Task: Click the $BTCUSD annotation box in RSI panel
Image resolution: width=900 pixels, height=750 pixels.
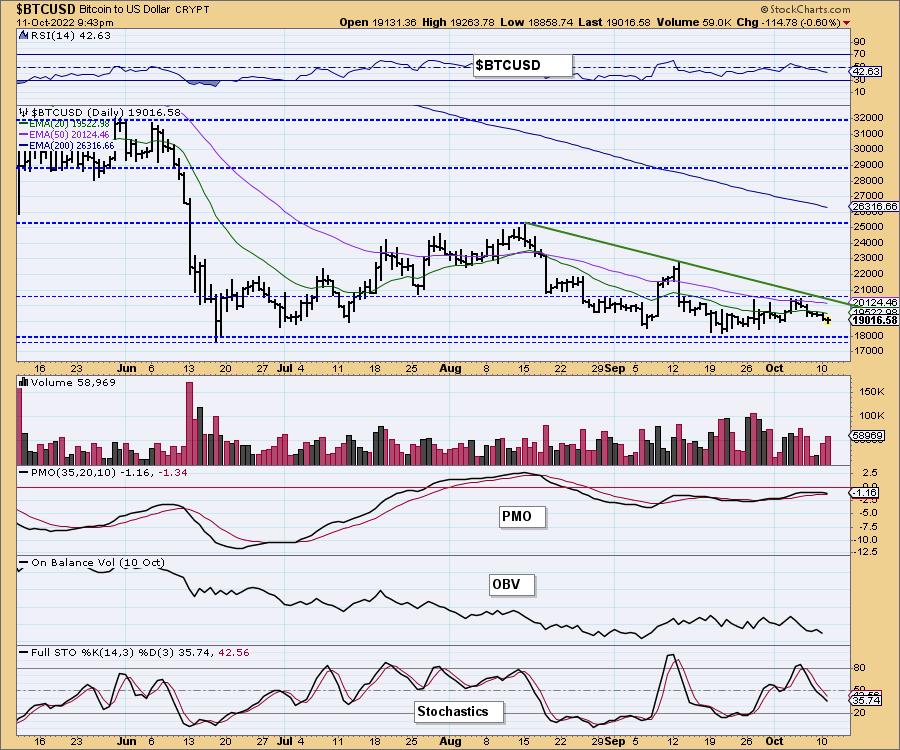Action: (523, 65)
